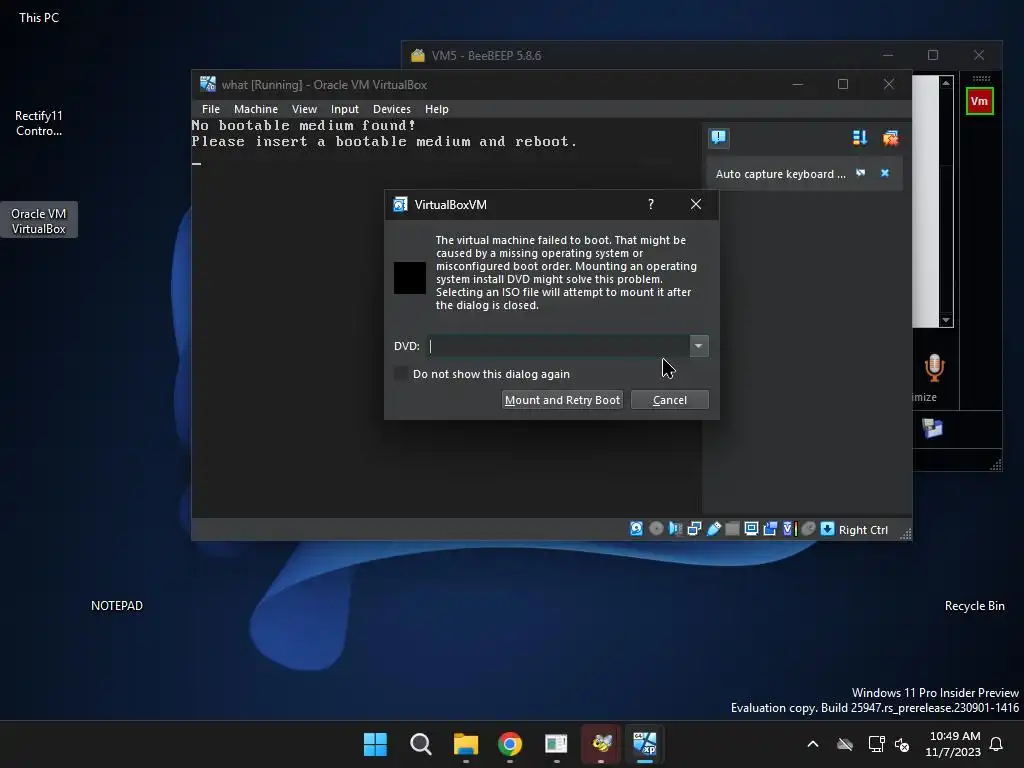
Task: Click the USB devices status icon
Action: pos(714,529)
